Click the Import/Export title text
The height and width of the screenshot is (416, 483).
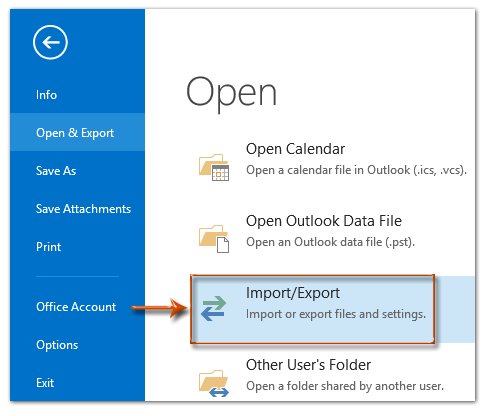[x=293, y=293]
